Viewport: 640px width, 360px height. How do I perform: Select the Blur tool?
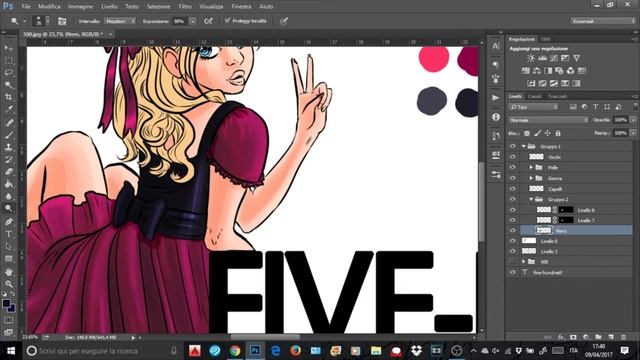point(9,196)
